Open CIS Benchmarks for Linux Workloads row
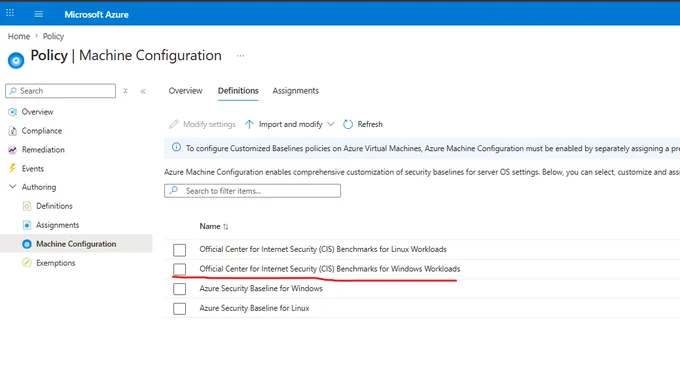680x367 pixels. click(x=323, y=249)
